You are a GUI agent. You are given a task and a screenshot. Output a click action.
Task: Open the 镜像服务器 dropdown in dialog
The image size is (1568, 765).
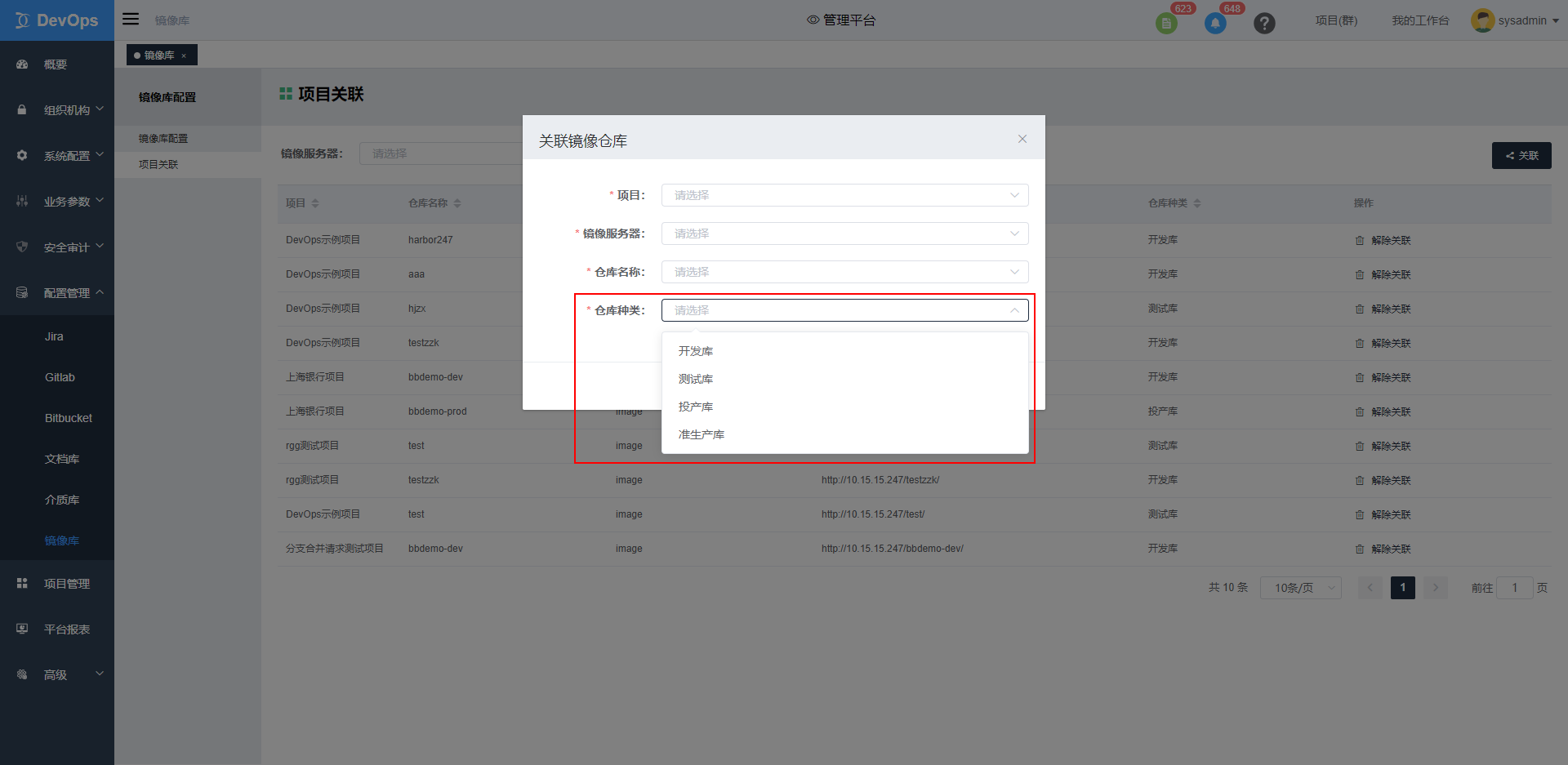(x=844, y=234)
